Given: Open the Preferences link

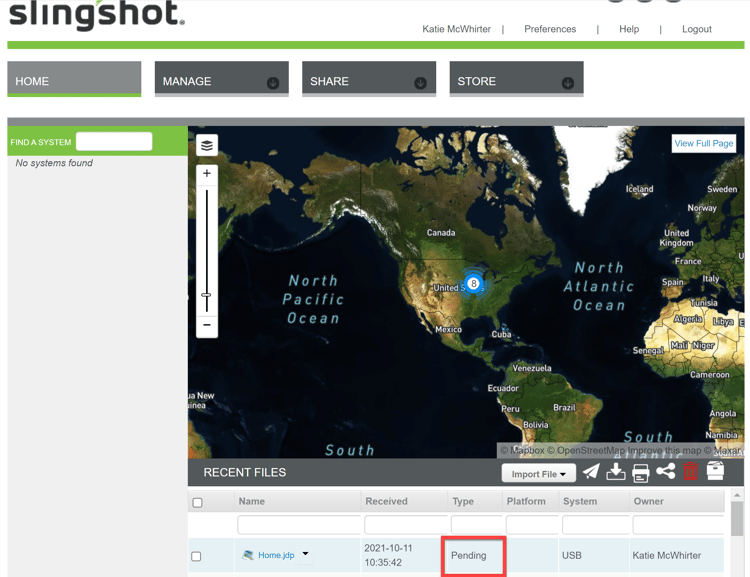Looking at the screenshot, I should 550,29.
